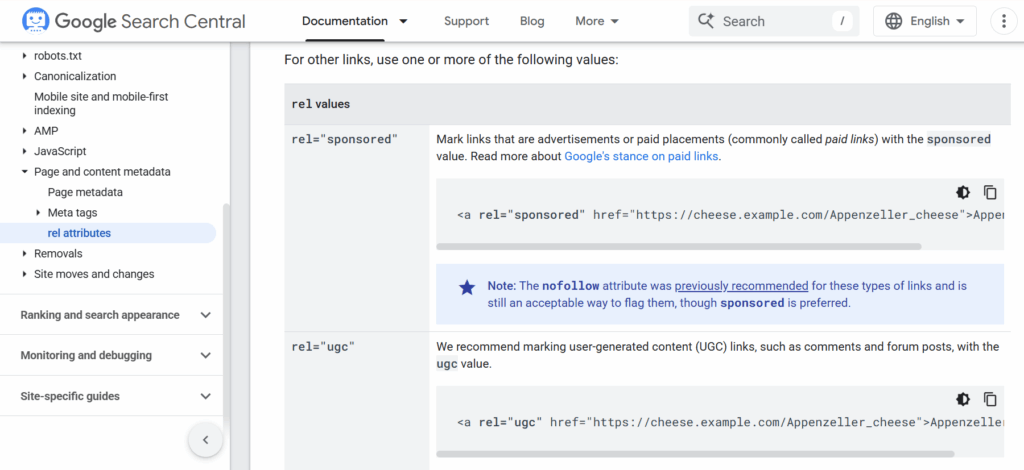Toggle dark theme on ugc code sample
This screenshot has width=1024, height=470.
[x=963, y=399]
